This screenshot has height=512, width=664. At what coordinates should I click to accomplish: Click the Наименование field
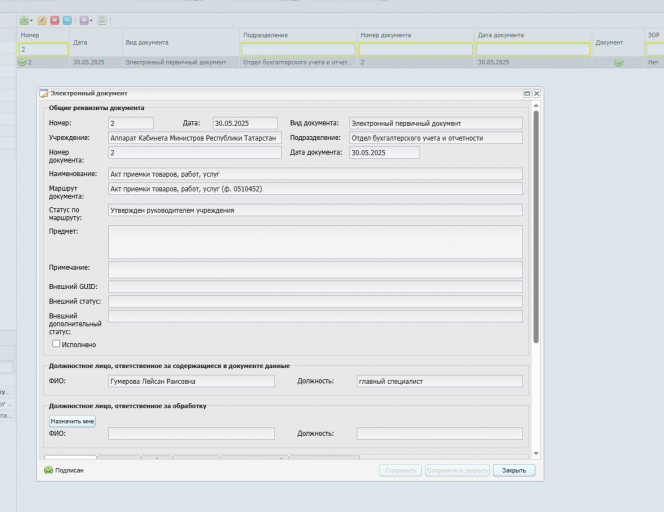(315, 174)
